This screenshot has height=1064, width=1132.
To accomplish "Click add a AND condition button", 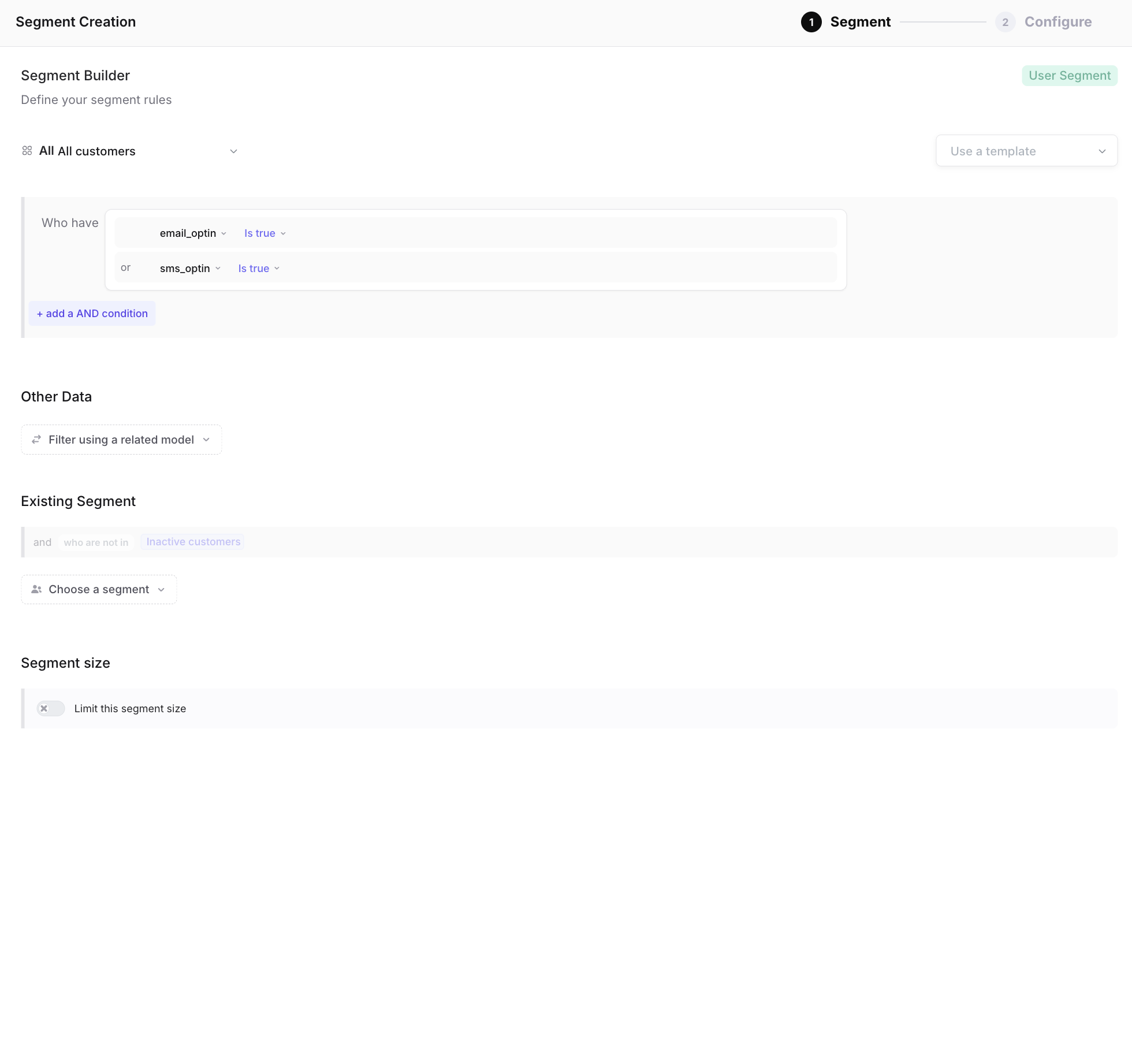I will tap(92, 313).
